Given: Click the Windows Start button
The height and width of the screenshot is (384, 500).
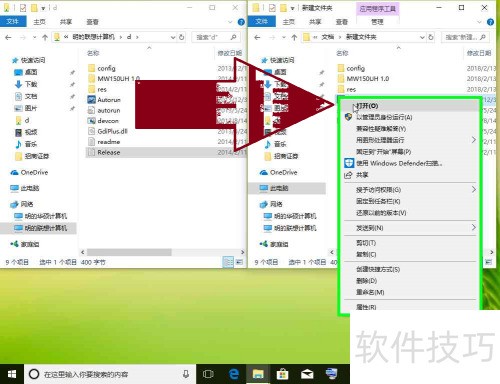Looking at the screenshot, I should 12,374.
